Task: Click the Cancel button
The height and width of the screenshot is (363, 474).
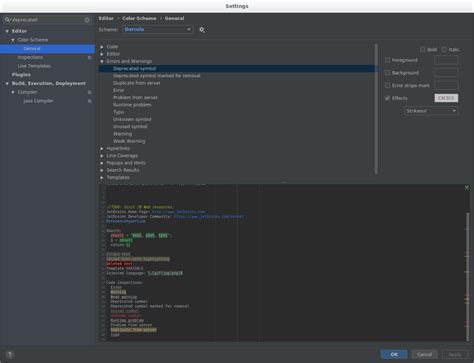Action: pos(424,354)
